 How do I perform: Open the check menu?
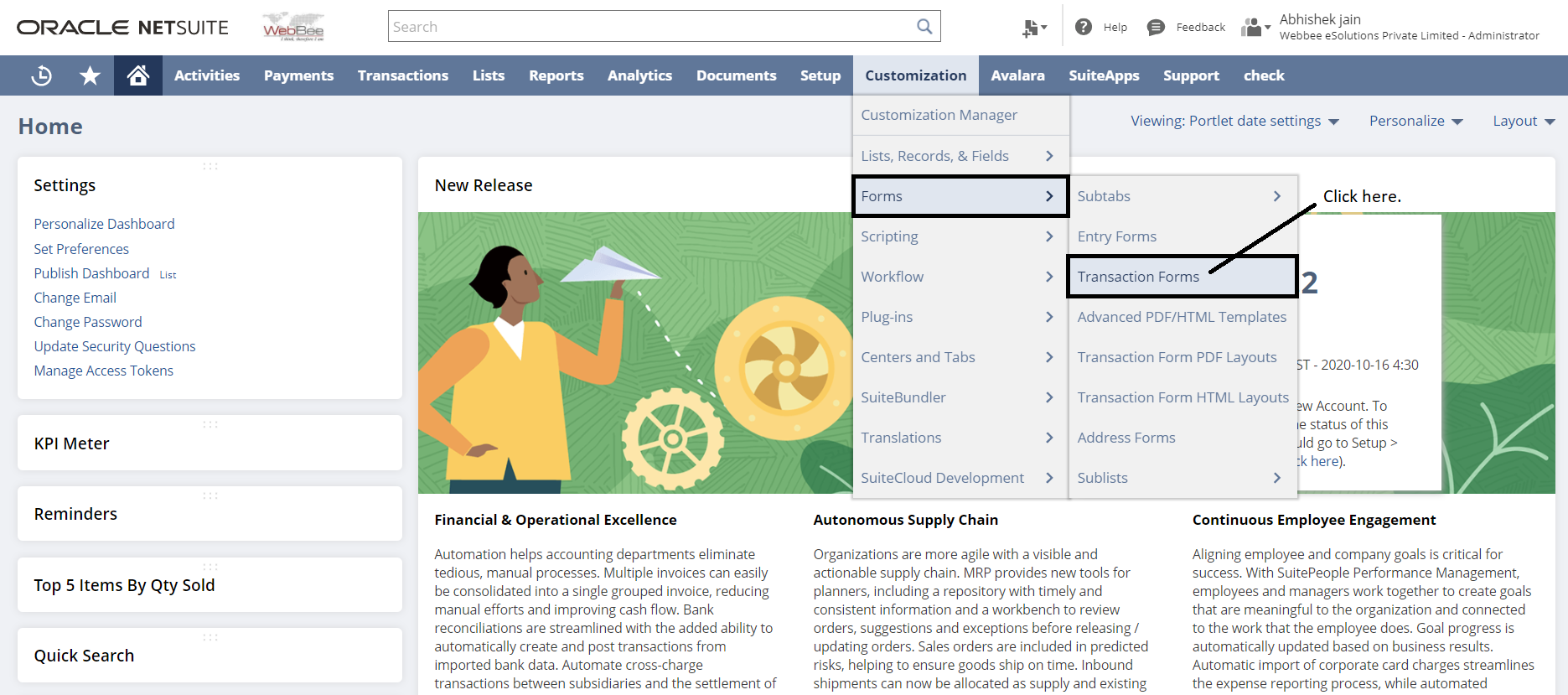[1264, 75]
